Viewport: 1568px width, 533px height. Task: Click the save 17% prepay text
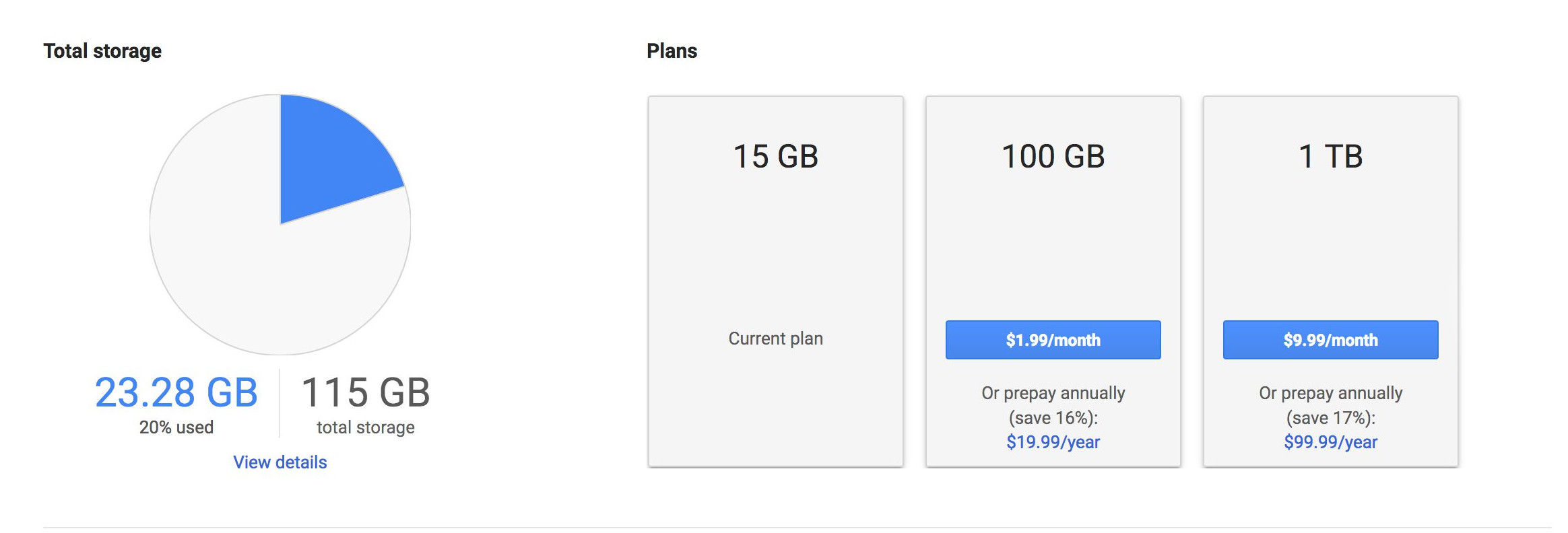pyautogui.click(x=1330, y=418)
